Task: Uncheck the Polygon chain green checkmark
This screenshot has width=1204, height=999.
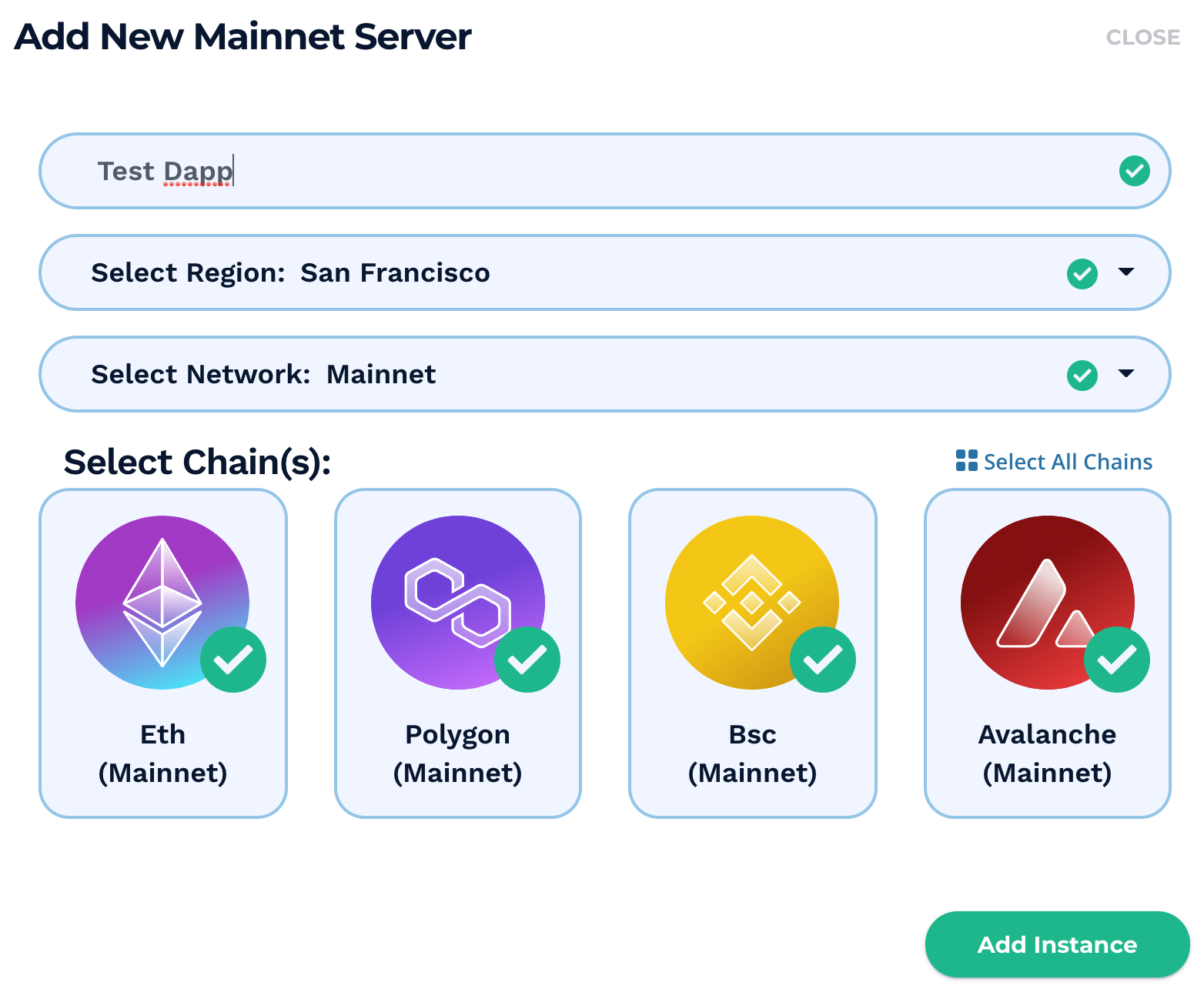Action: coord(527,660)
